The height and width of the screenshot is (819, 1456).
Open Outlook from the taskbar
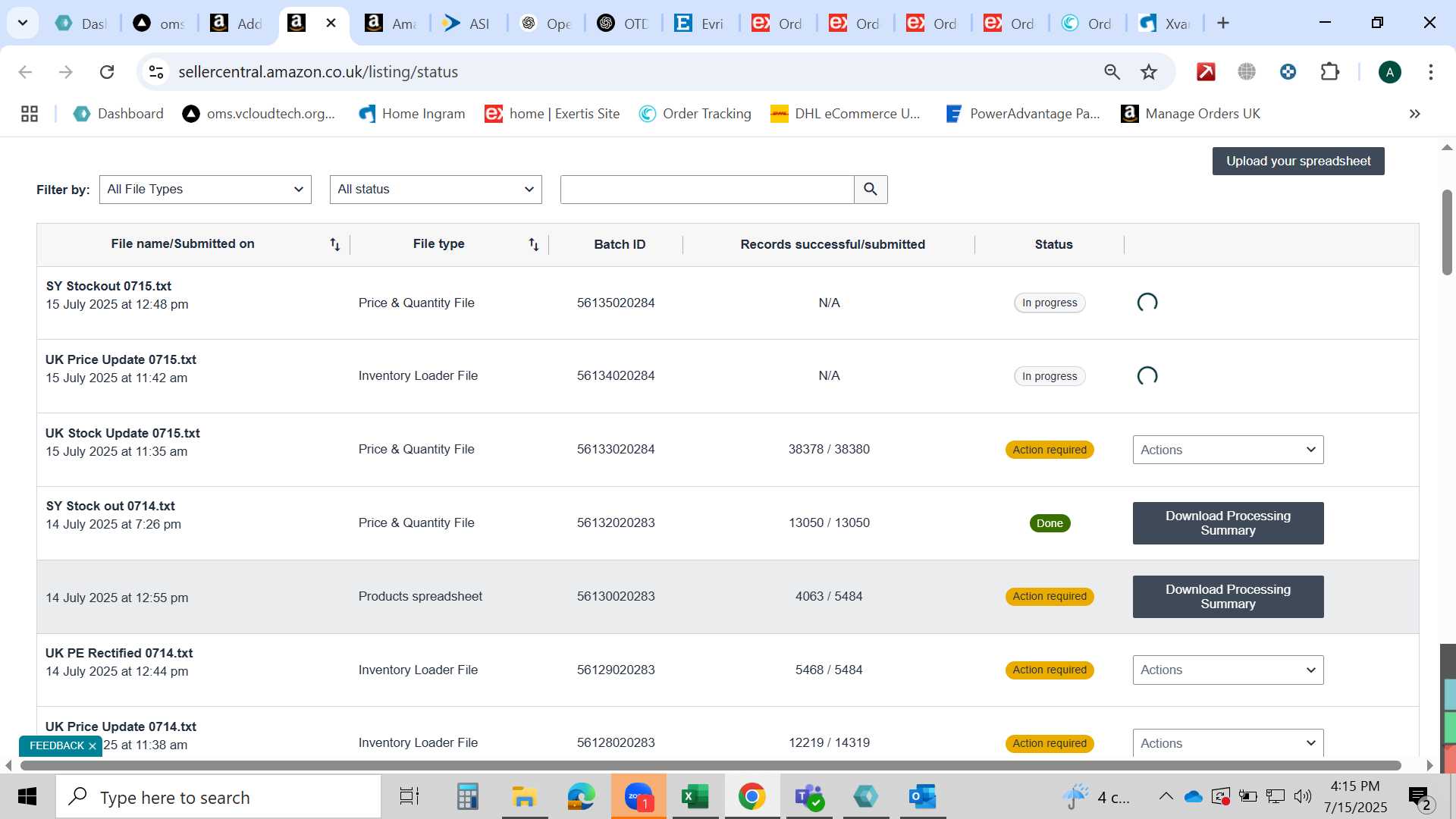(x=923, y=797)
